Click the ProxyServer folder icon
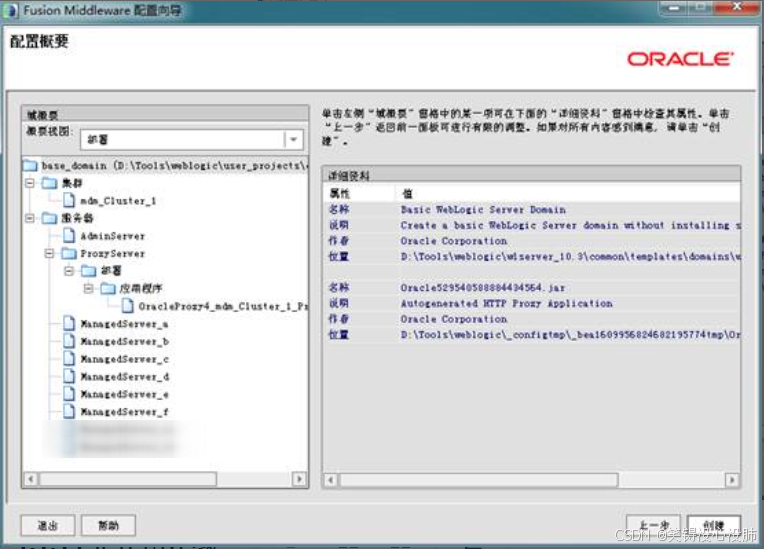Screen dimensions: 764x549 tap(69, 253)
